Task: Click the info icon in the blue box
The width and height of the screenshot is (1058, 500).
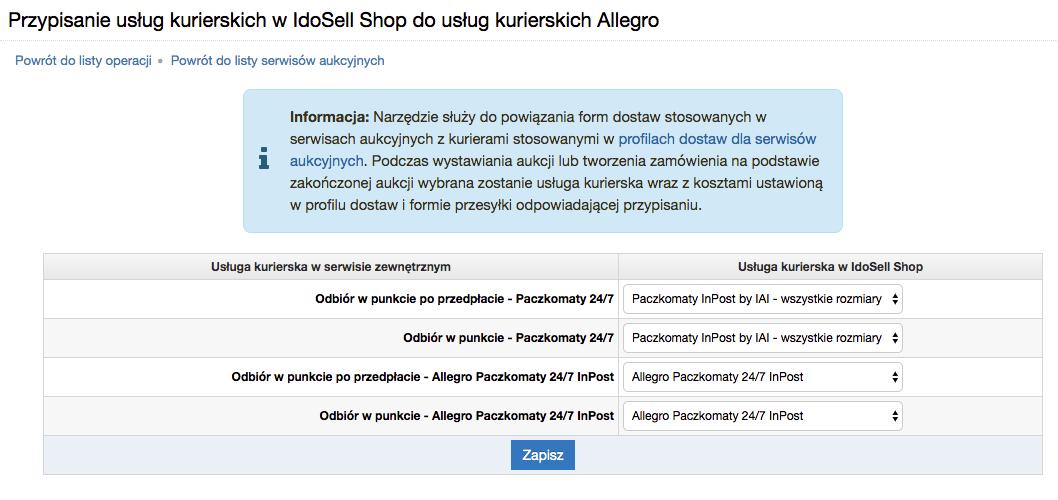Action: (264, 160)
